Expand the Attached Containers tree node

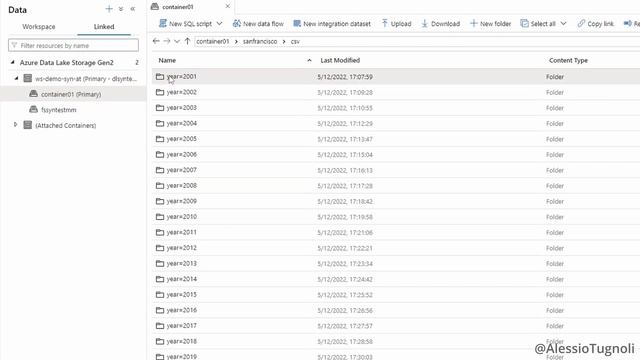[x=16, y=124]
